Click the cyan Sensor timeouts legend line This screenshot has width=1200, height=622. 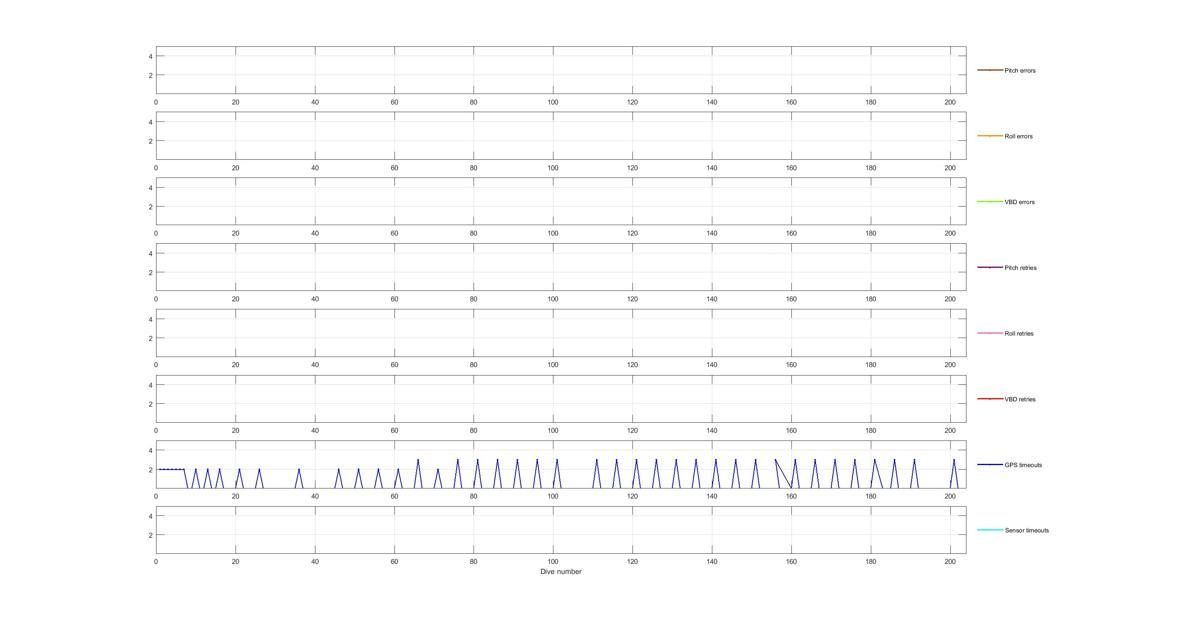point(990,530)
